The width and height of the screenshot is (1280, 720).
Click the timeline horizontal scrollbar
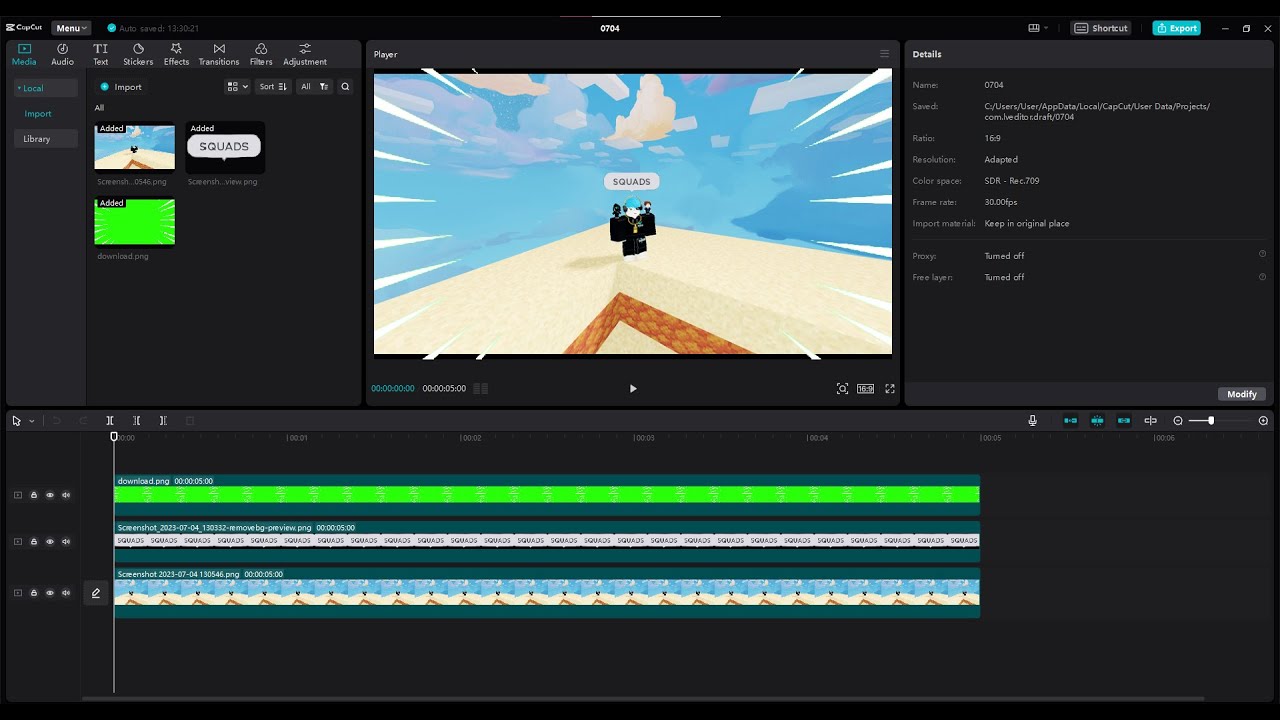643,698
